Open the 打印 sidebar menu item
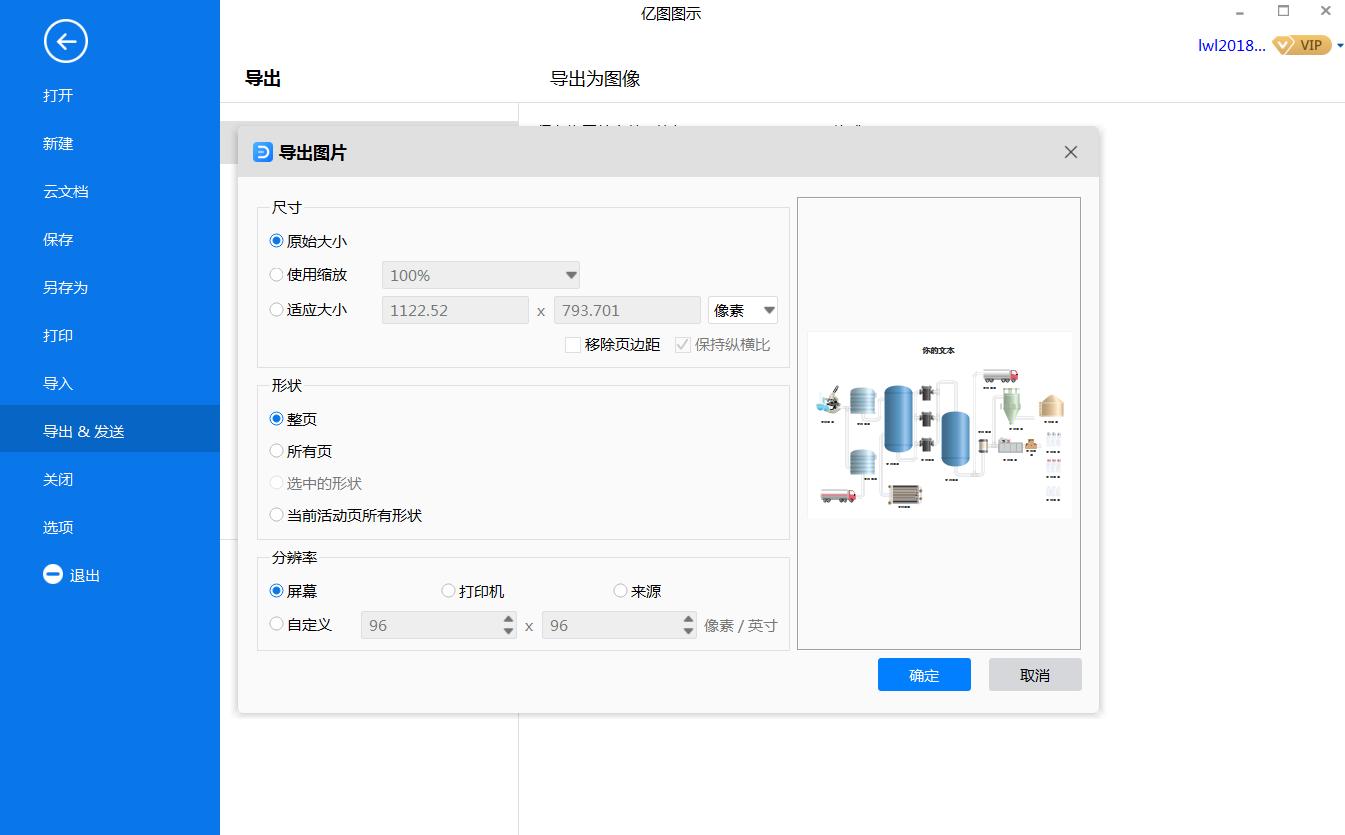 tap(57, 335)
